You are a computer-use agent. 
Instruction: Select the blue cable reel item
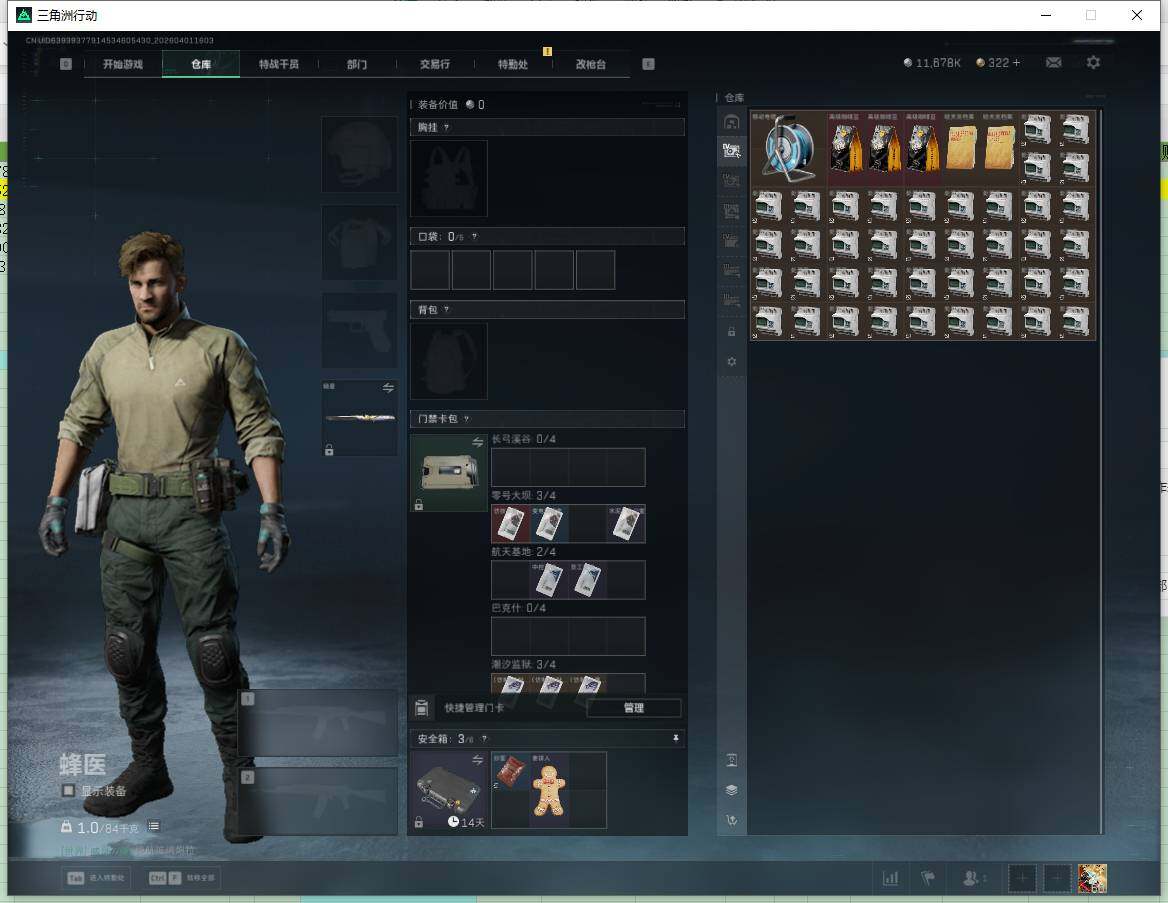click(788, 148)
